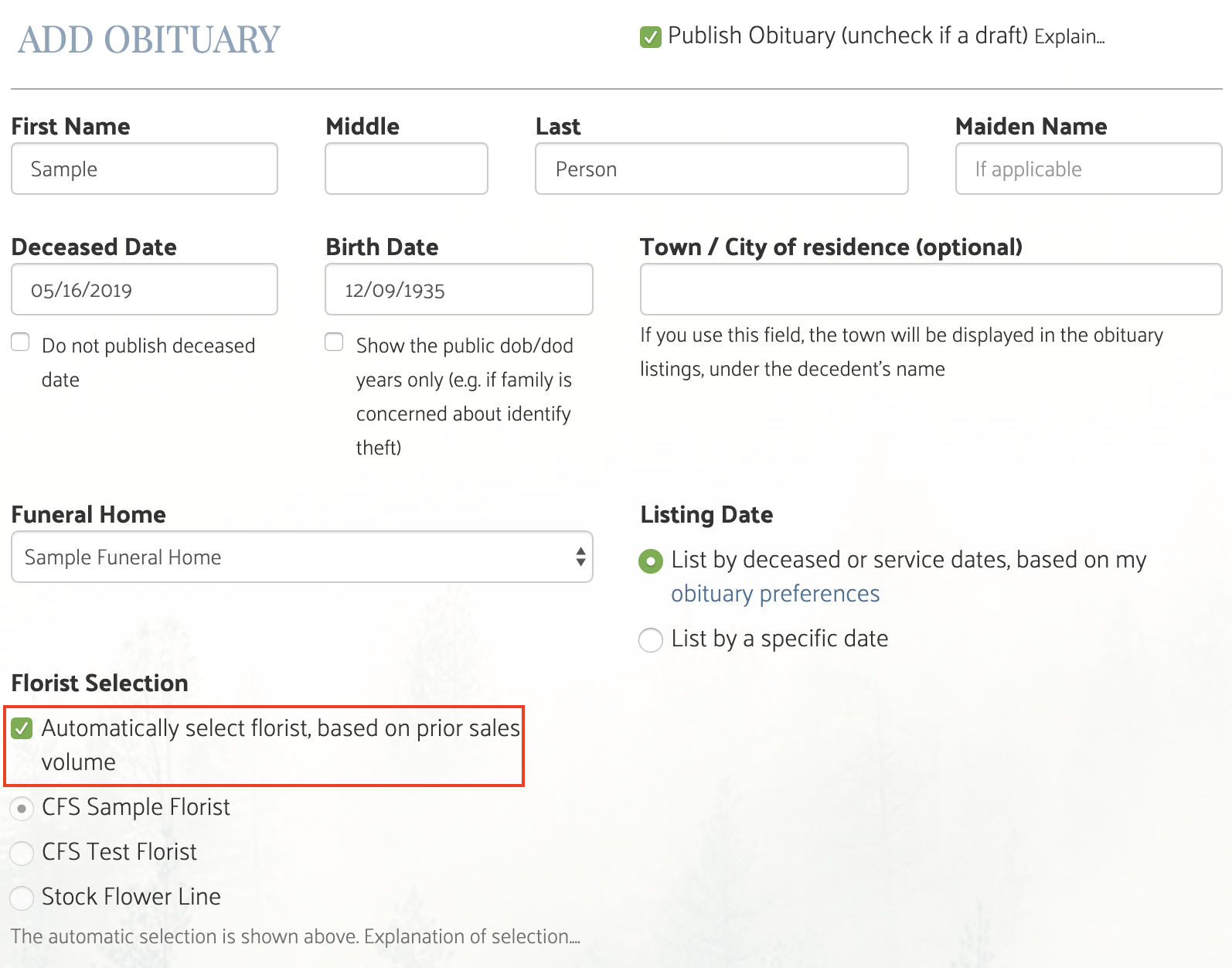Open the Explain link beside Publish Obituary
Image resolution: width=1232 pixels, height=968 pixels.
click(1069, 37)
